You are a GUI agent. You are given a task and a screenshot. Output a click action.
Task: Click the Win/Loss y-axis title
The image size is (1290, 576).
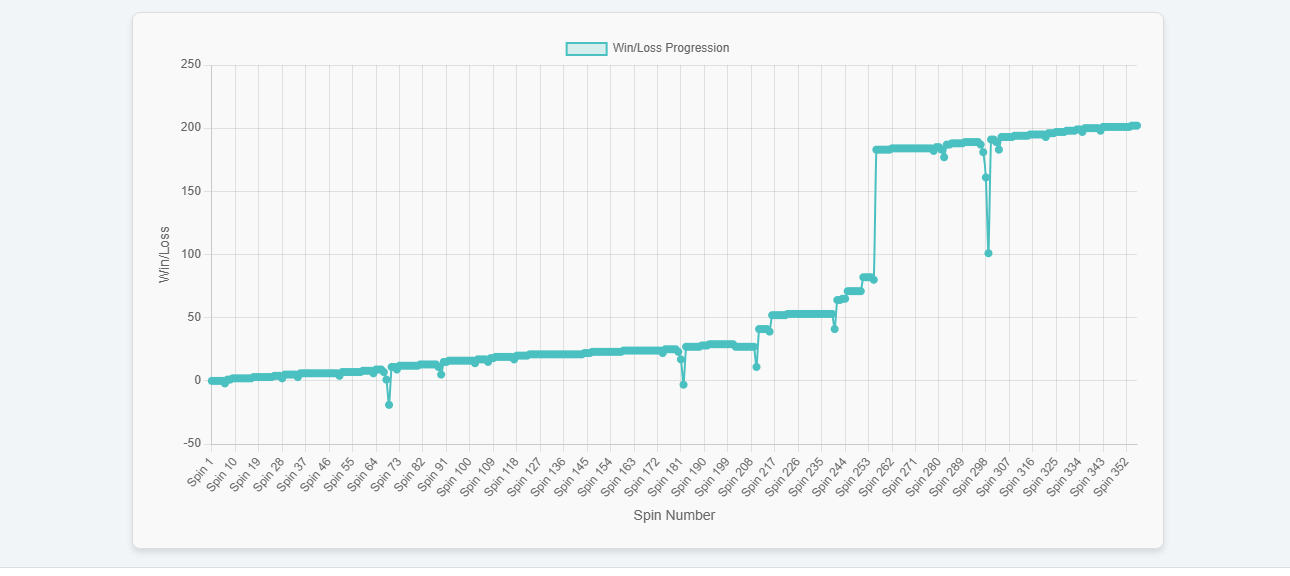pyautogui.click(x=165, y=254)
